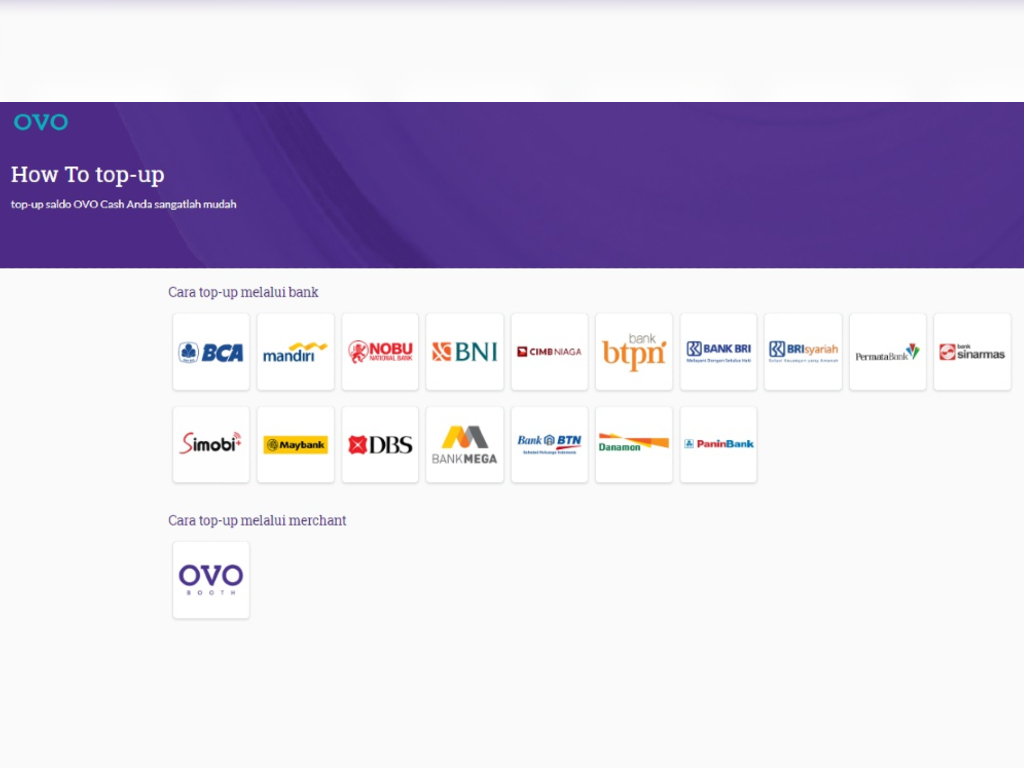
Task: Open the Maybank top-up instructions
Action: (295, 445)
